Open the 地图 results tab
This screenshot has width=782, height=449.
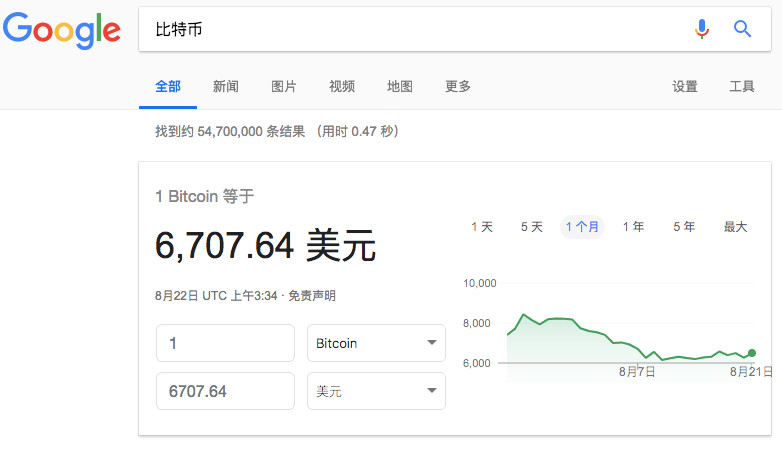pyautogui.click(x=399, y=86)
